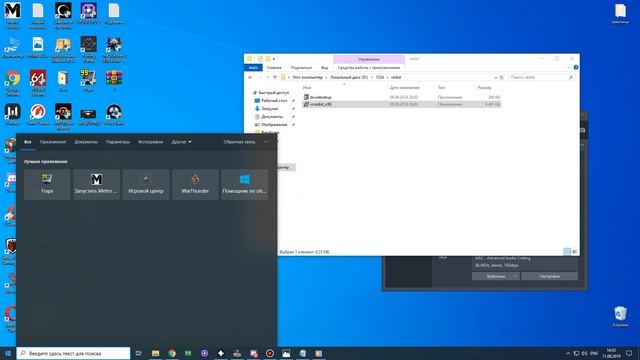Screen dimensions: 640x360
Task: Open the Средства работы с приложениями tab
Action: (x=369, y=68)
